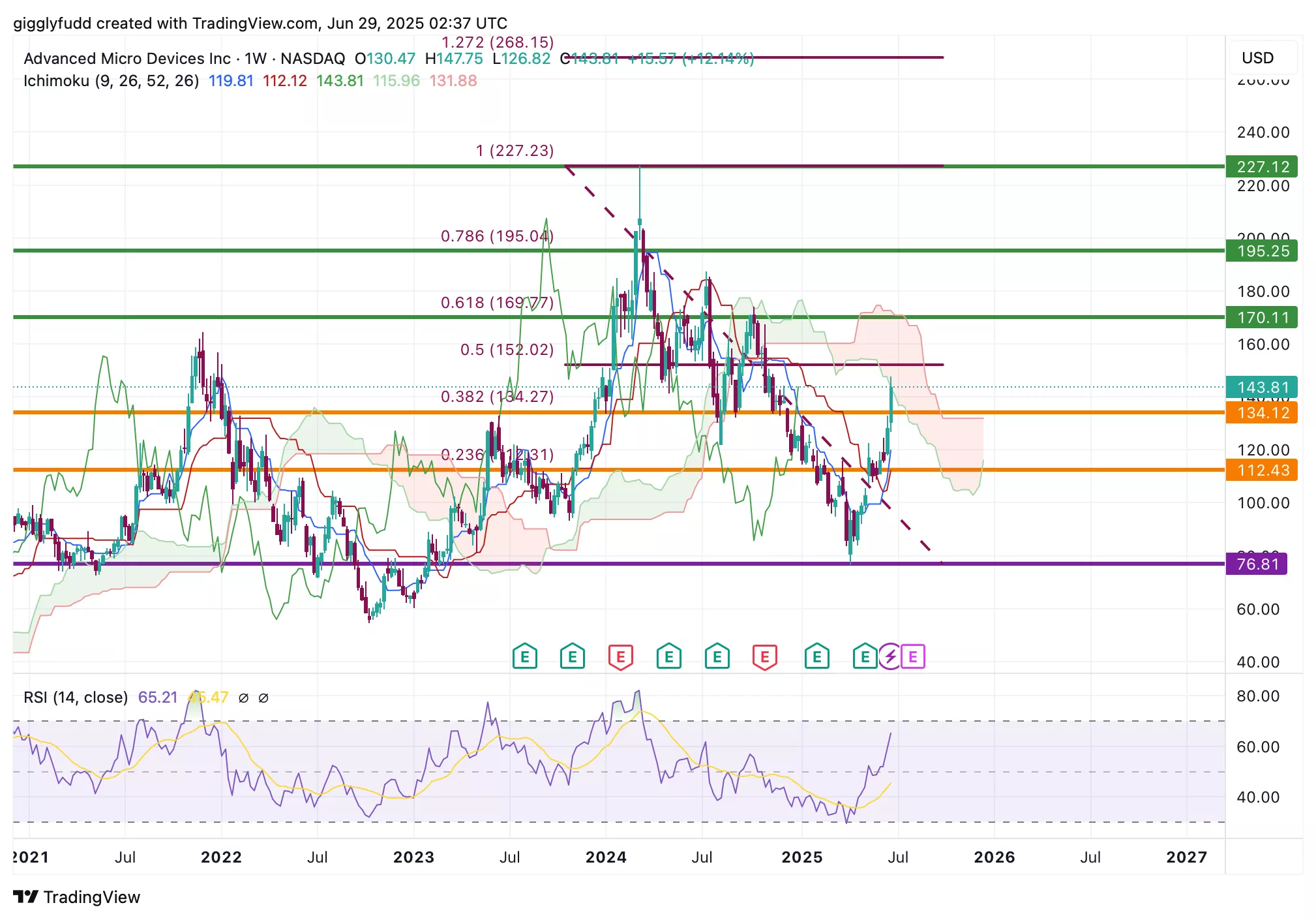Click the 1.272 (268.15) Fibonacci extension label
The image size is (1316, 920).
pyautogui.click(x=498, y=42)
